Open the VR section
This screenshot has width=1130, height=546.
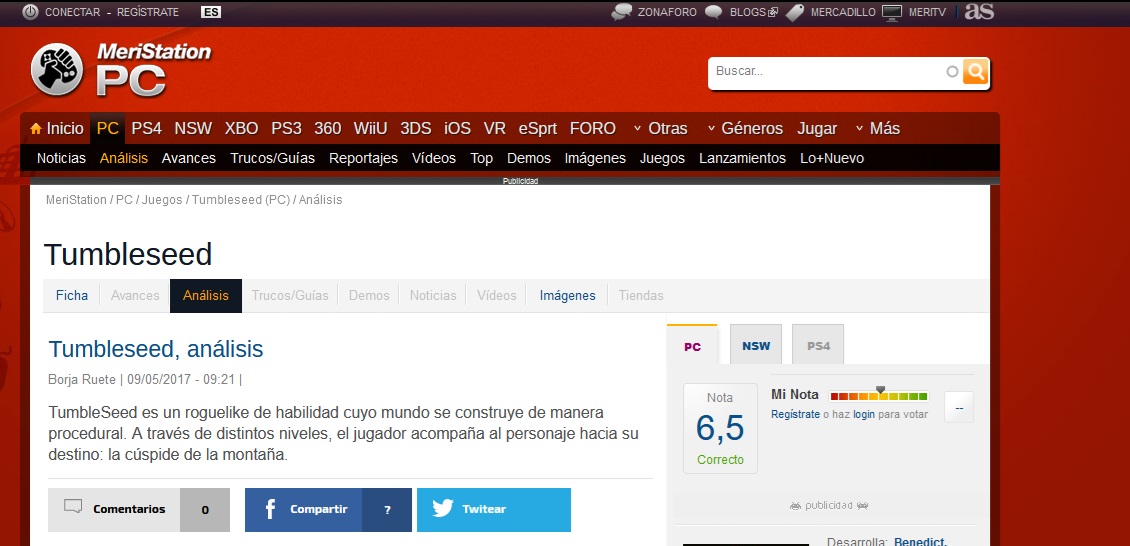tap(494, 129)
